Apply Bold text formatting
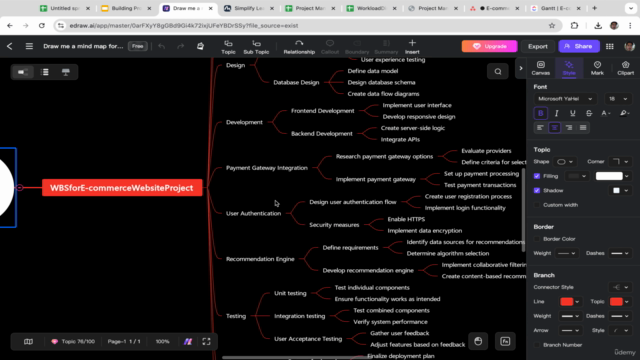The height and width of the screenshot is (360, 640). click(x=540, y=113)
